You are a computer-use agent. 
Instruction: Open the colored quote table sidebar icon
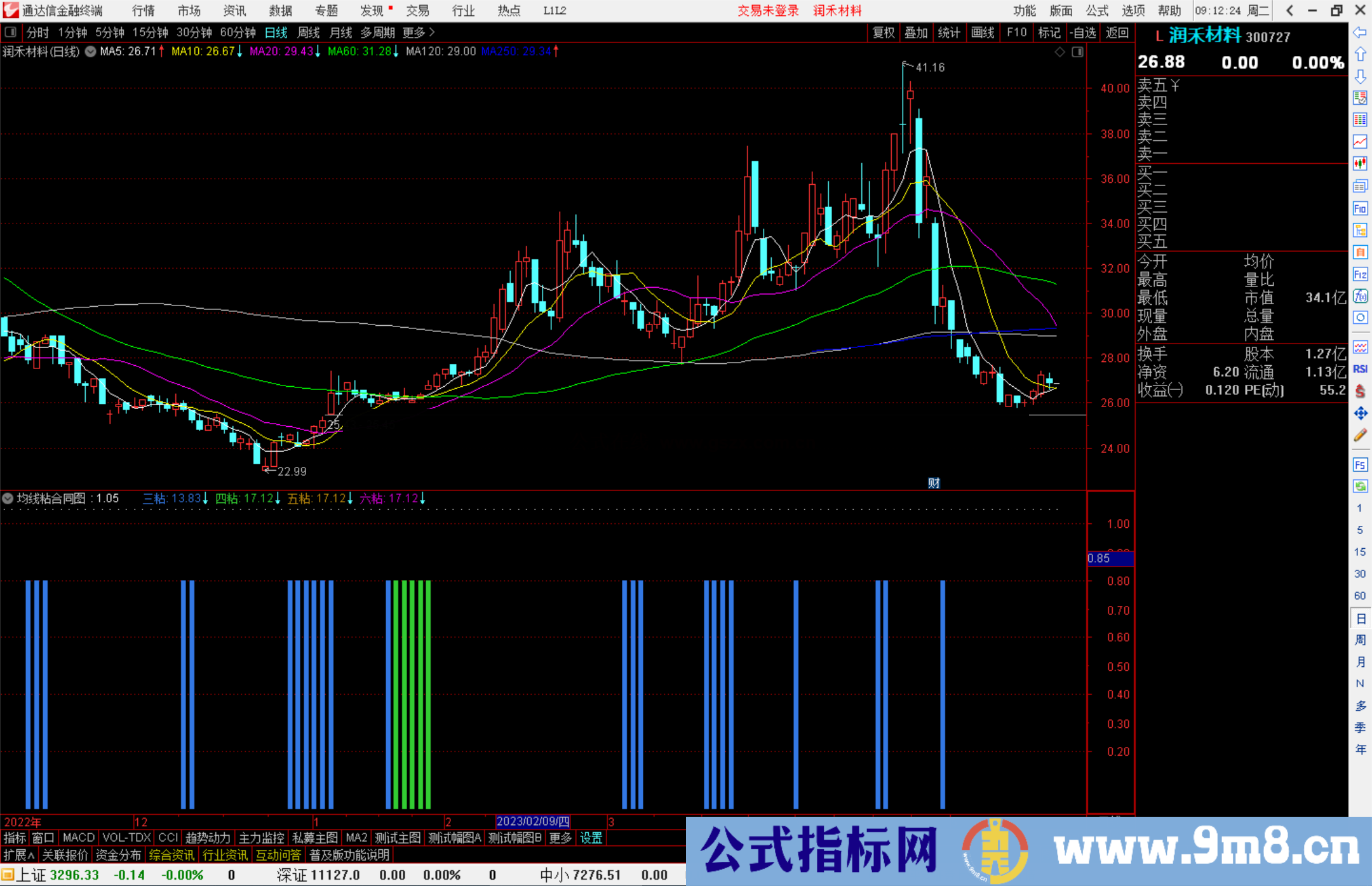(x=1360, y=120)
